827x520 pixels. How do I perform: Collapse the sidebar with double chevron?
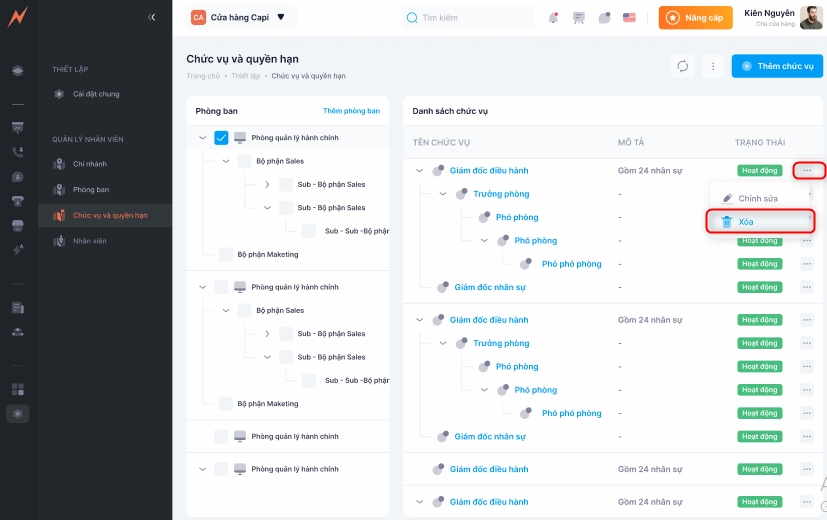click(x=152, y=17)
